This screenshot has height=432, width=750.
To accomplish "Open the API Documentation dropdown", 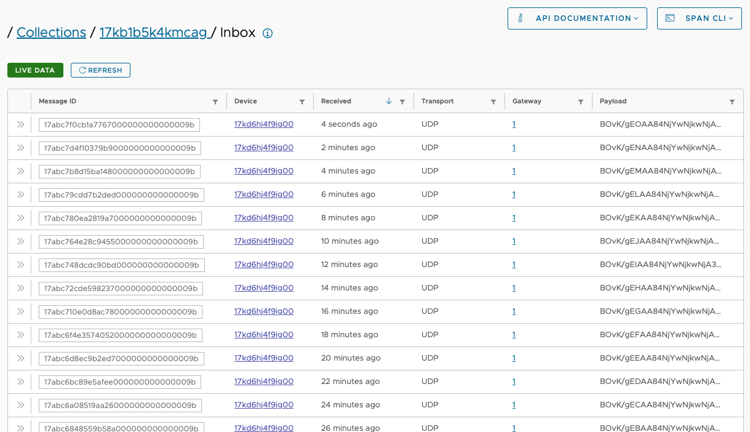I will [577, 18].
